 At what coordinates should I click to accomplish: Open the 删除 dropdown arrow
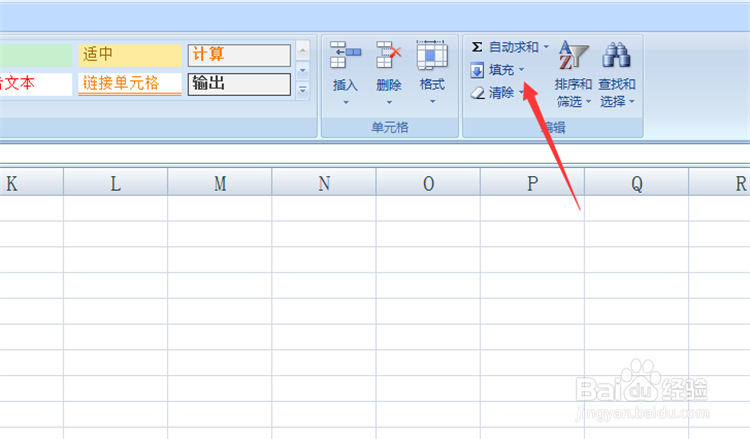click(x=389, y=102)
